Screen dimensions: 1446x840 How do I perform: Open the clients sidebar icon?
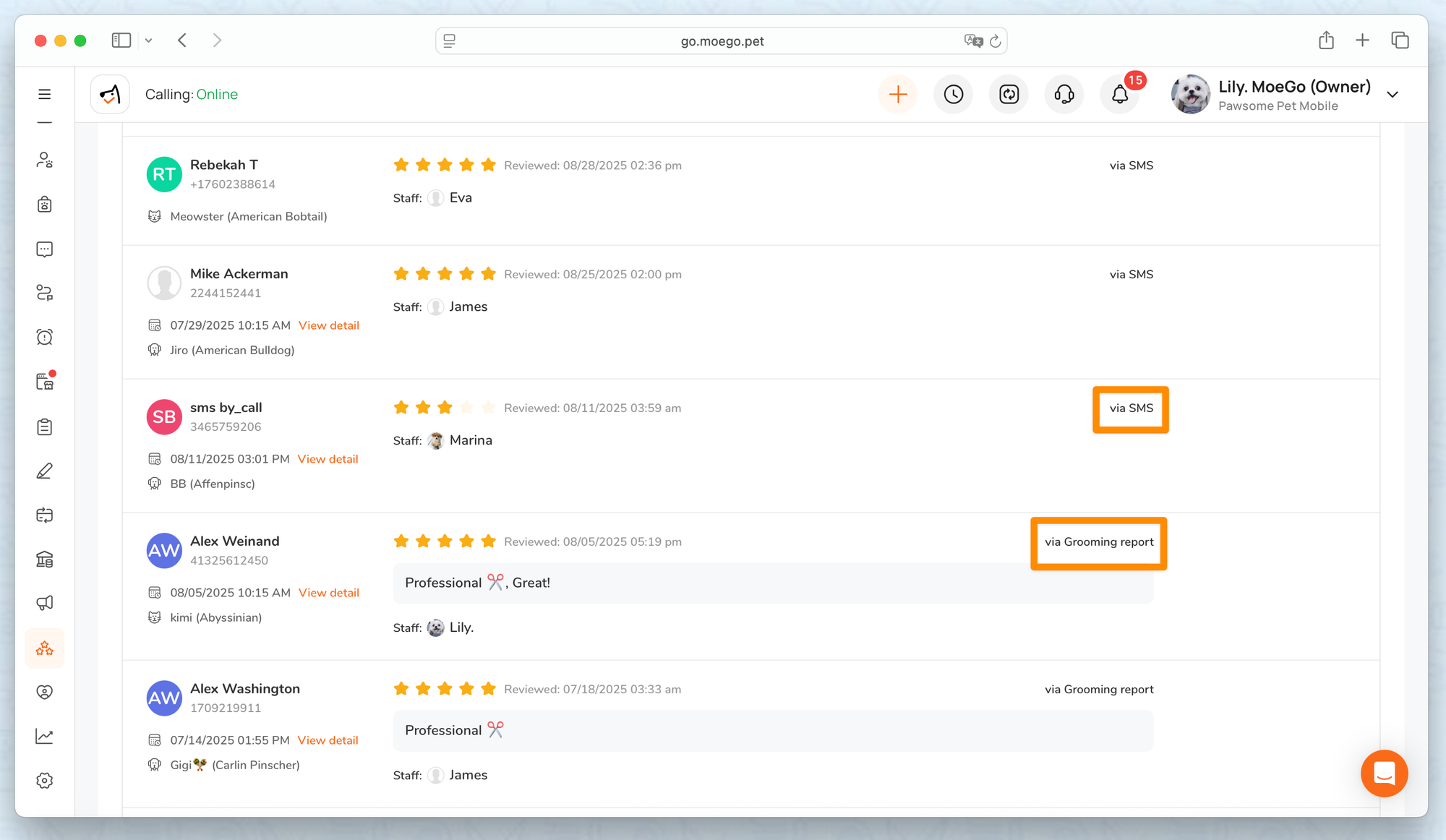point(45,160)
